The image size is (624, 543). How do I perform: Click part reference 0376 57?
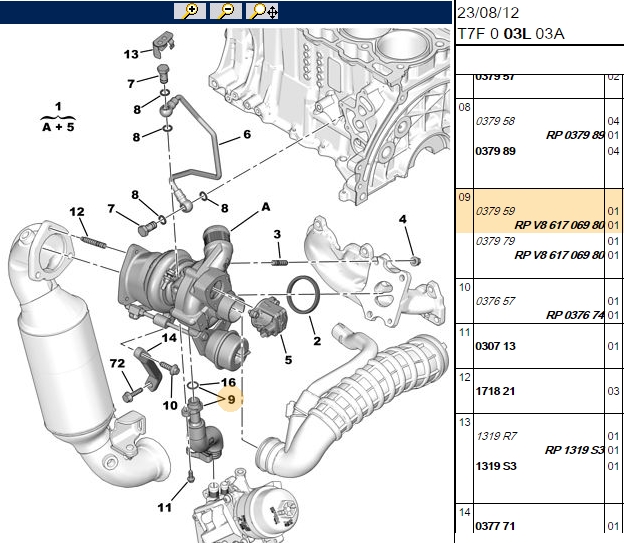click(495, 301)
